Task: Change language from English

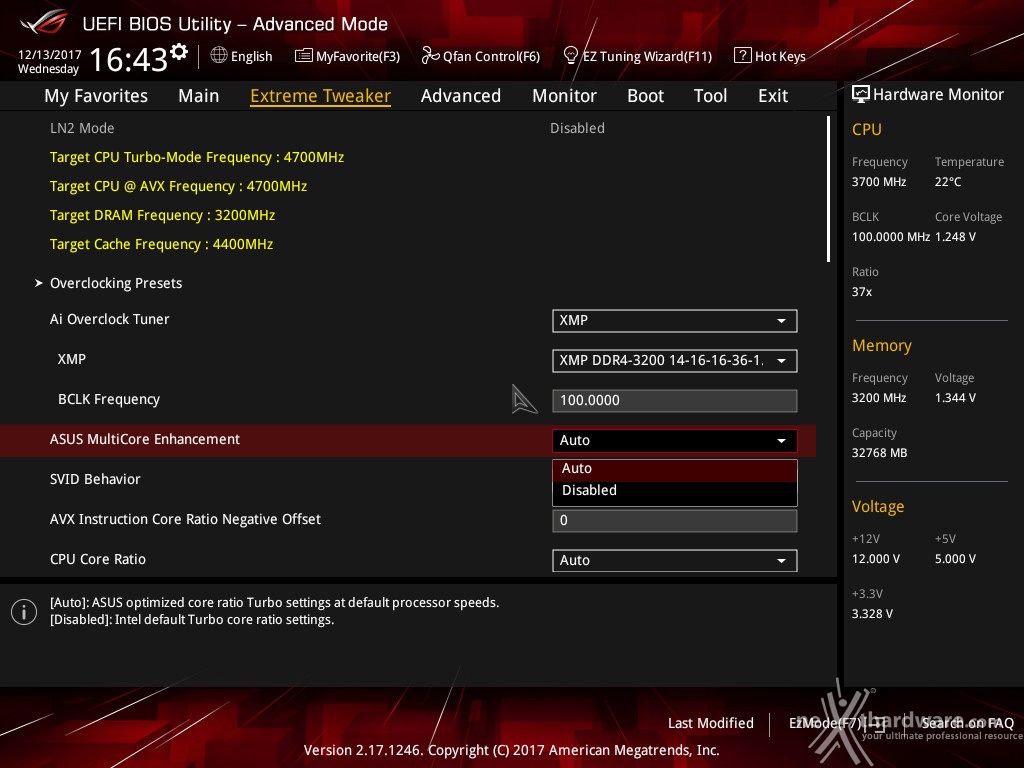Action: coord(251,56)
